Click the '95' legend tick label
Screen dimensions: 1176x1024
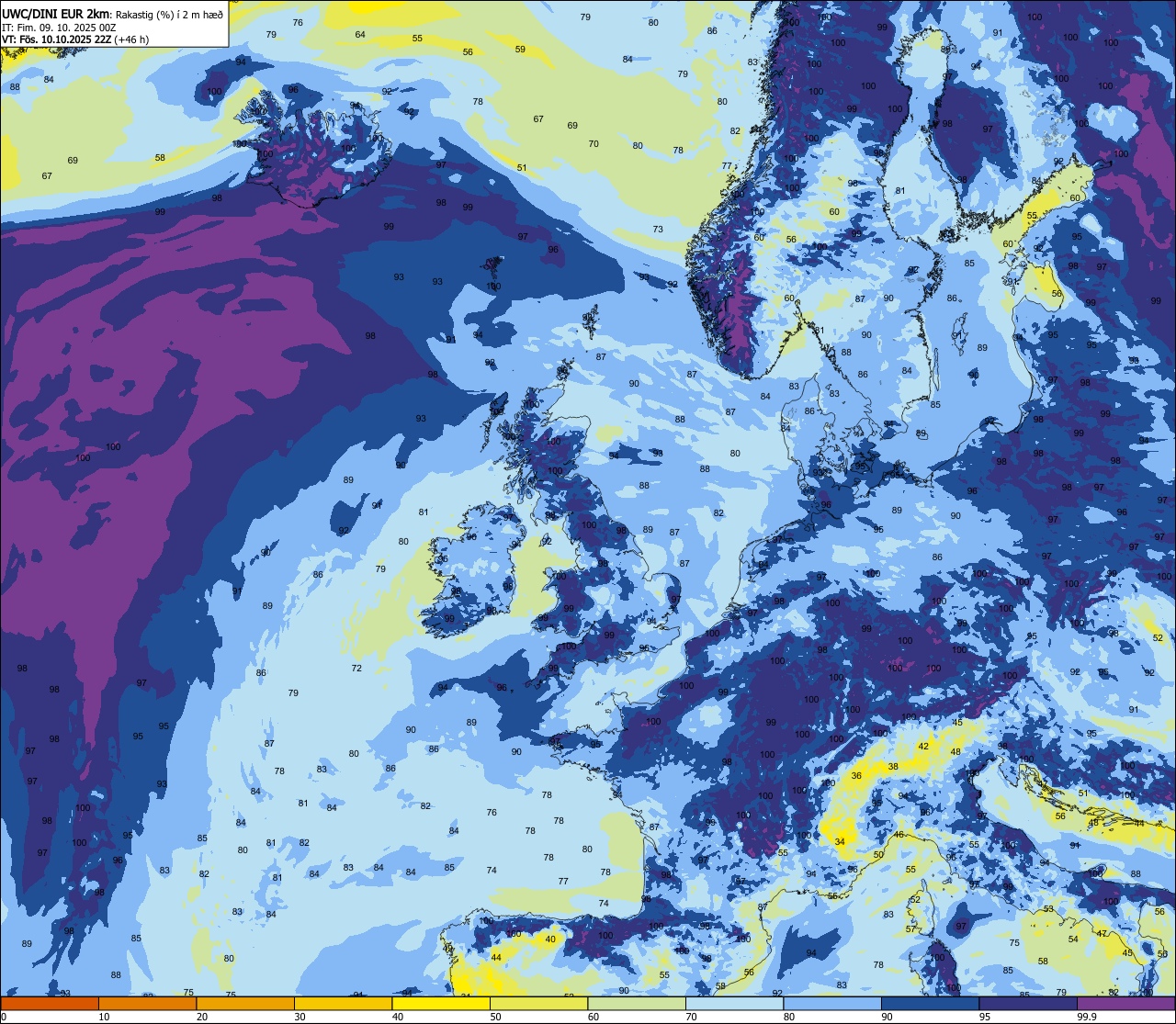pyautogui.click(x=985, y=1017)
